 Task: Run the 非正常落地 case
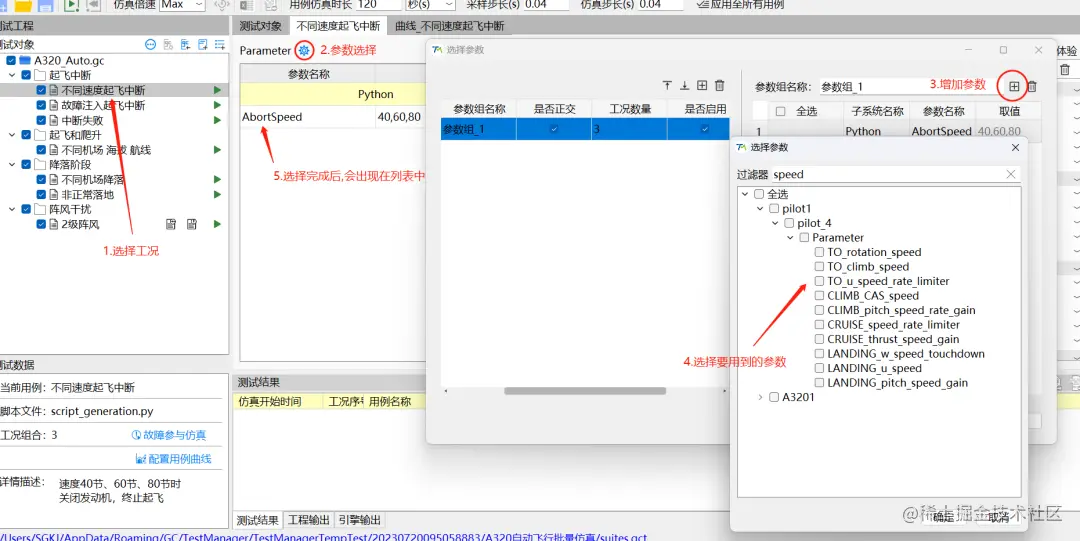[x=218, y=194]
